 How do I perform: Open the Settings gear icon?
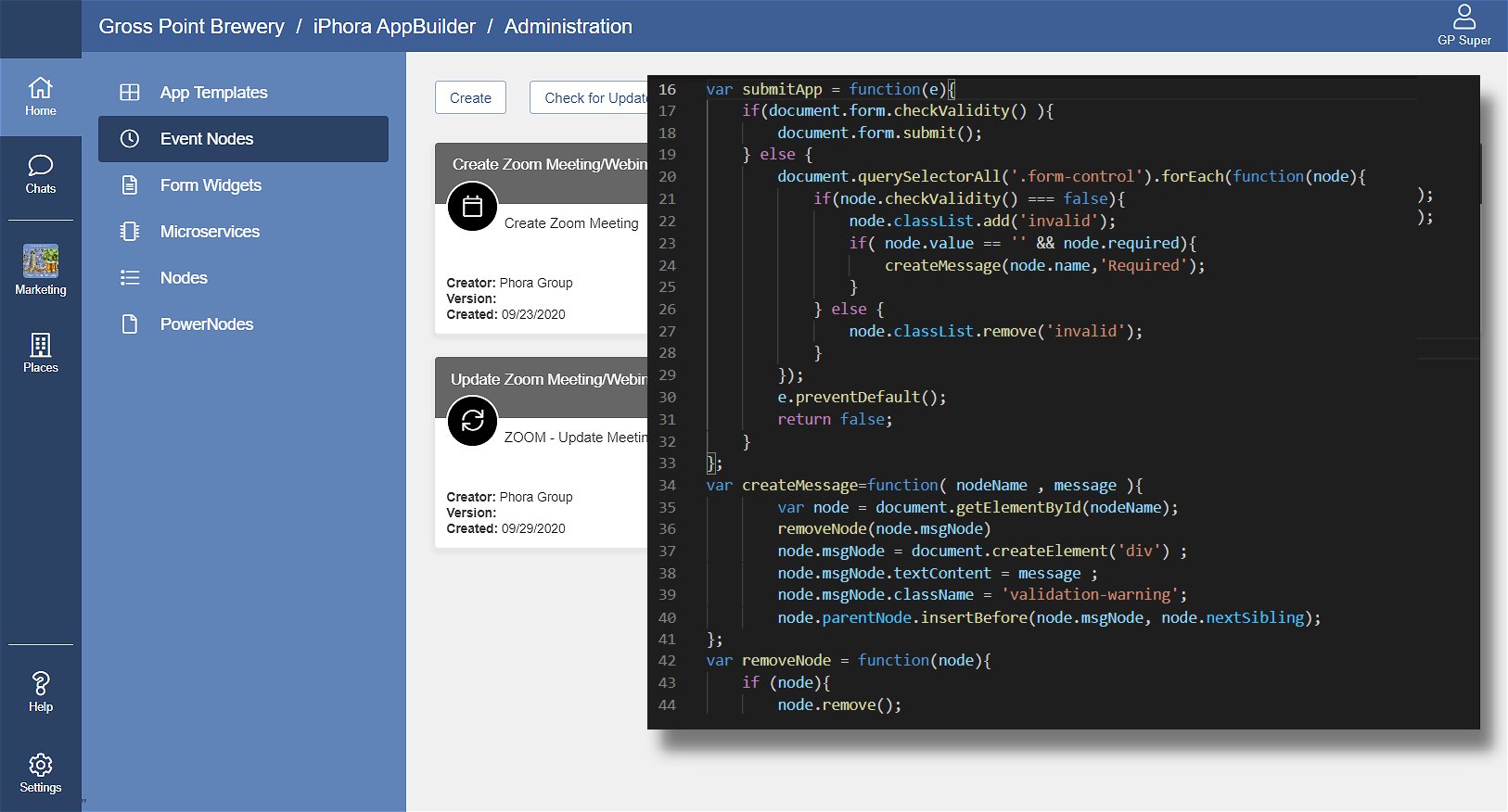[40, 765]
